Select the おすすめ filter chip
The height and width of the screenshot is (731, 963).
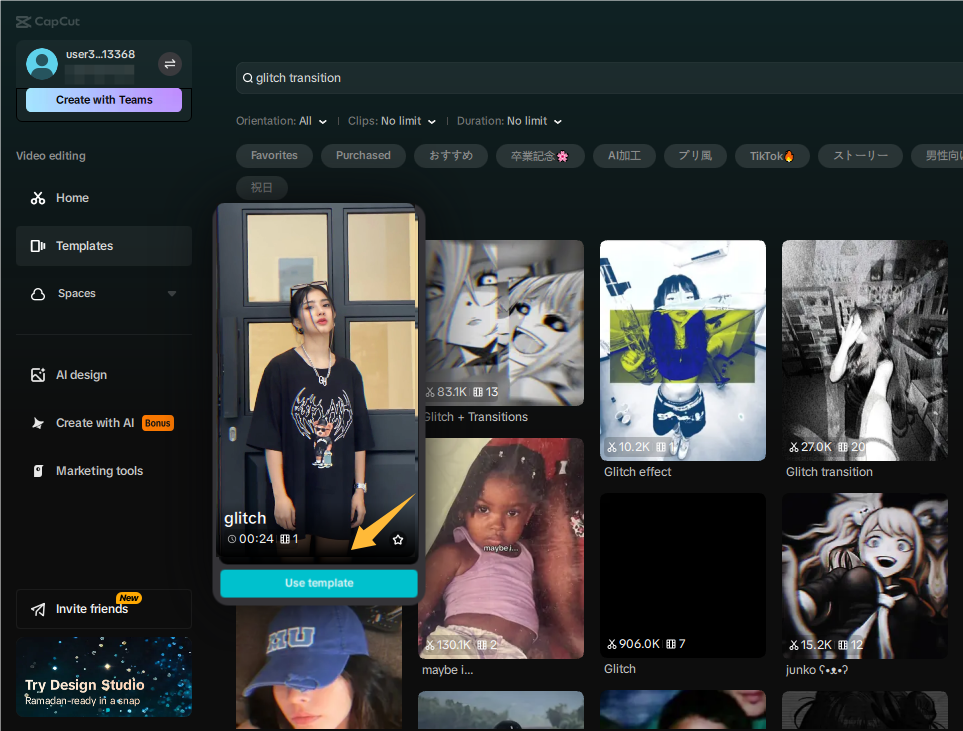[451, 155]
